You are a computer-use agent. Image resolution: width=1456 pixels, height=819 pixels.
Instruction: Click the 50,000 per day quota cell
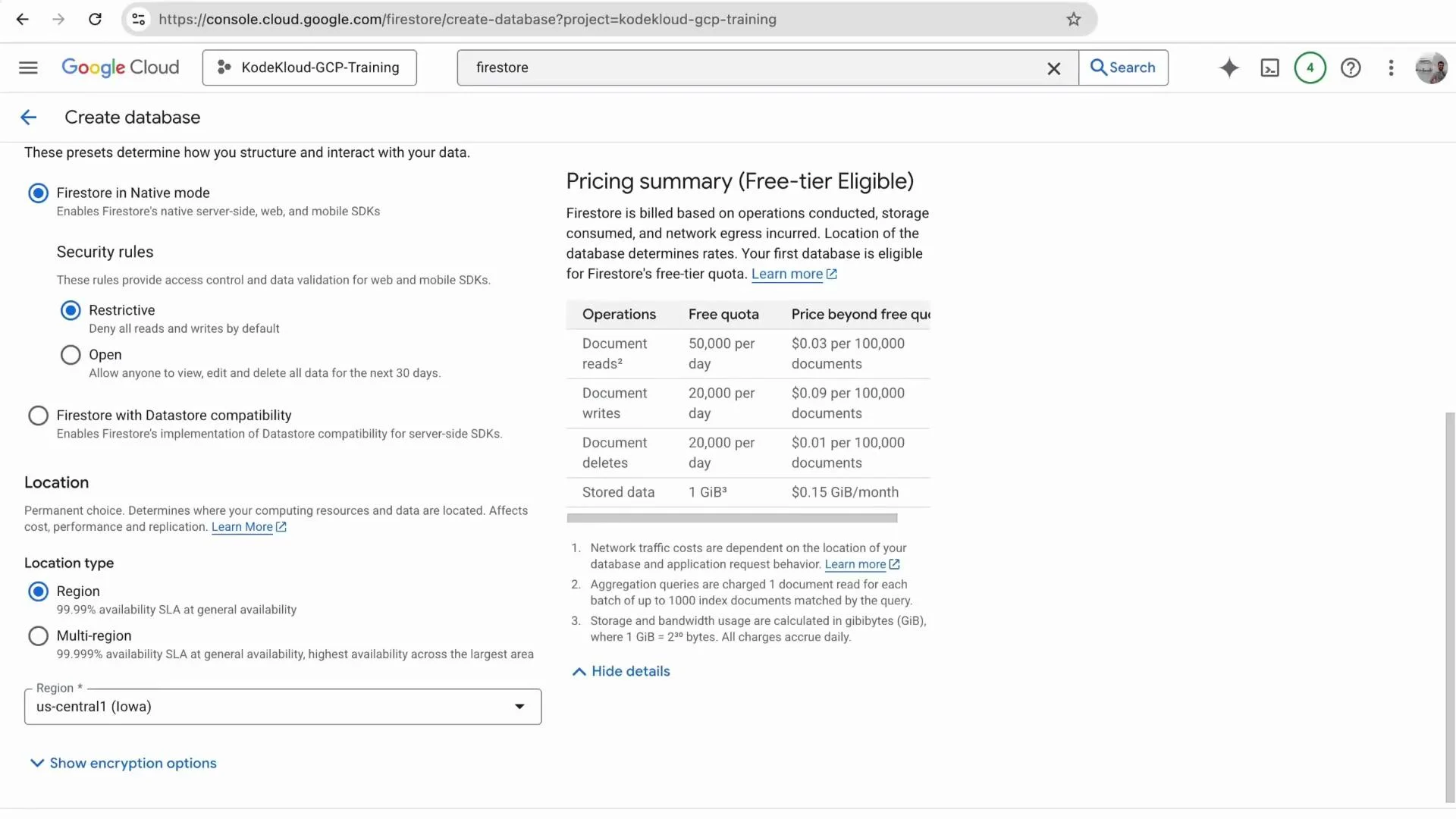(721, 354)
